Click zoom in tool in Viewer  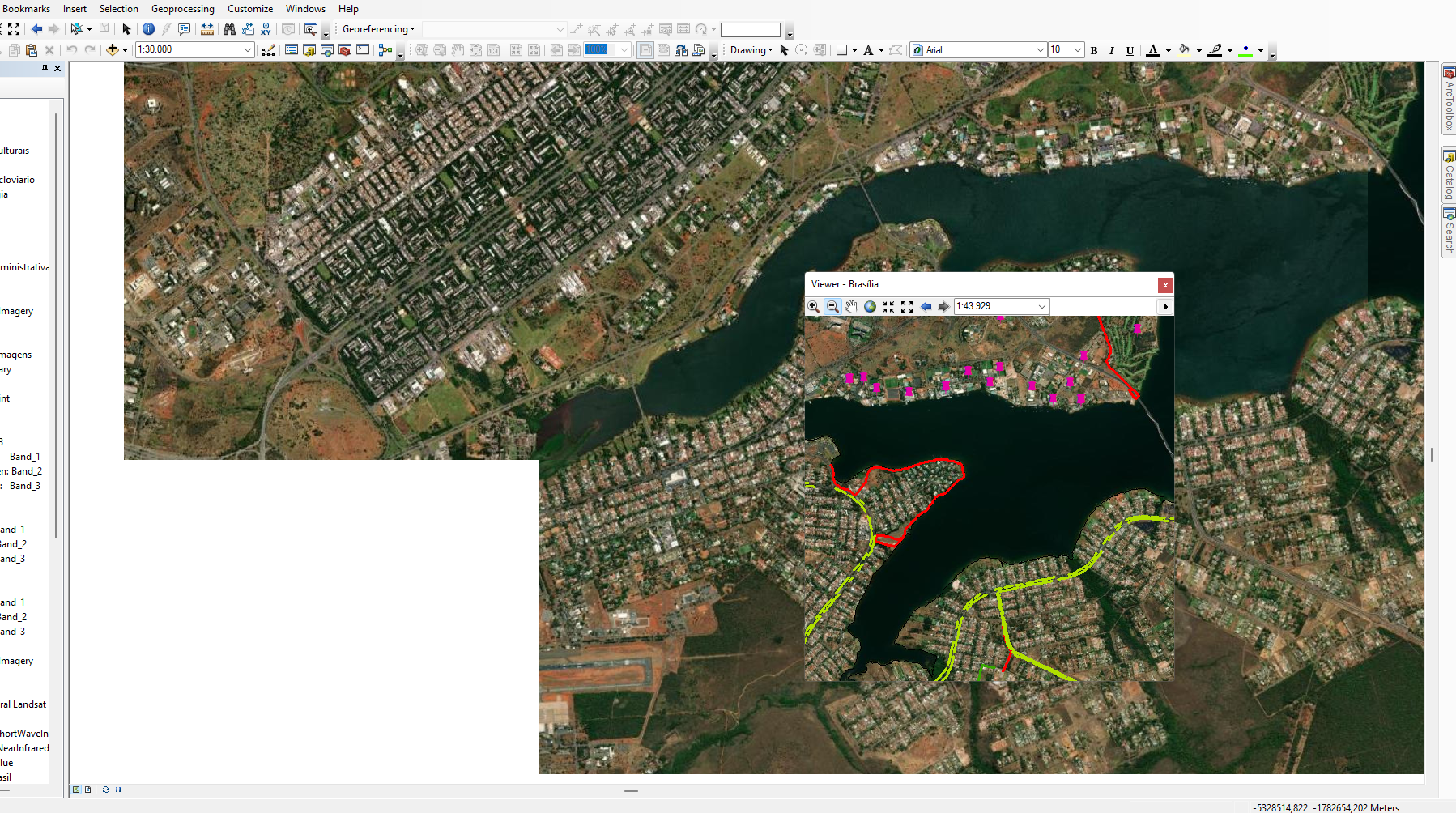pos(813,306)
